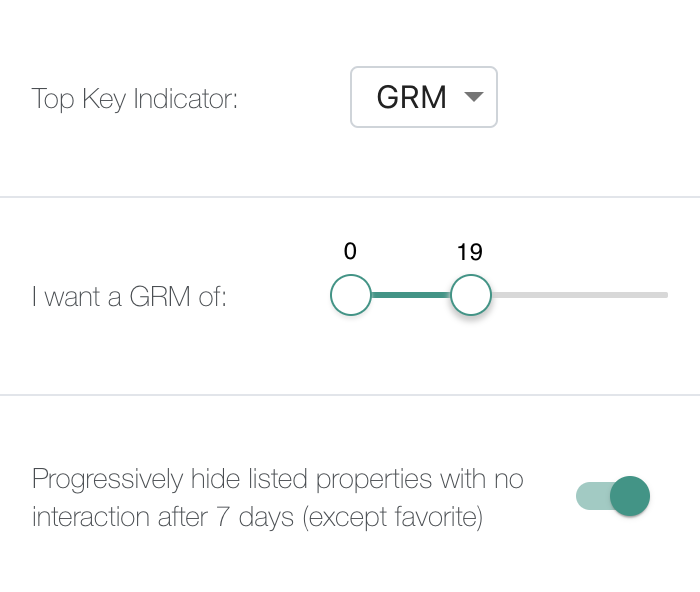This screenshot has height=592, width=700.
Task: Click the "19" value above the slider
Action: (x=470, y=252)
